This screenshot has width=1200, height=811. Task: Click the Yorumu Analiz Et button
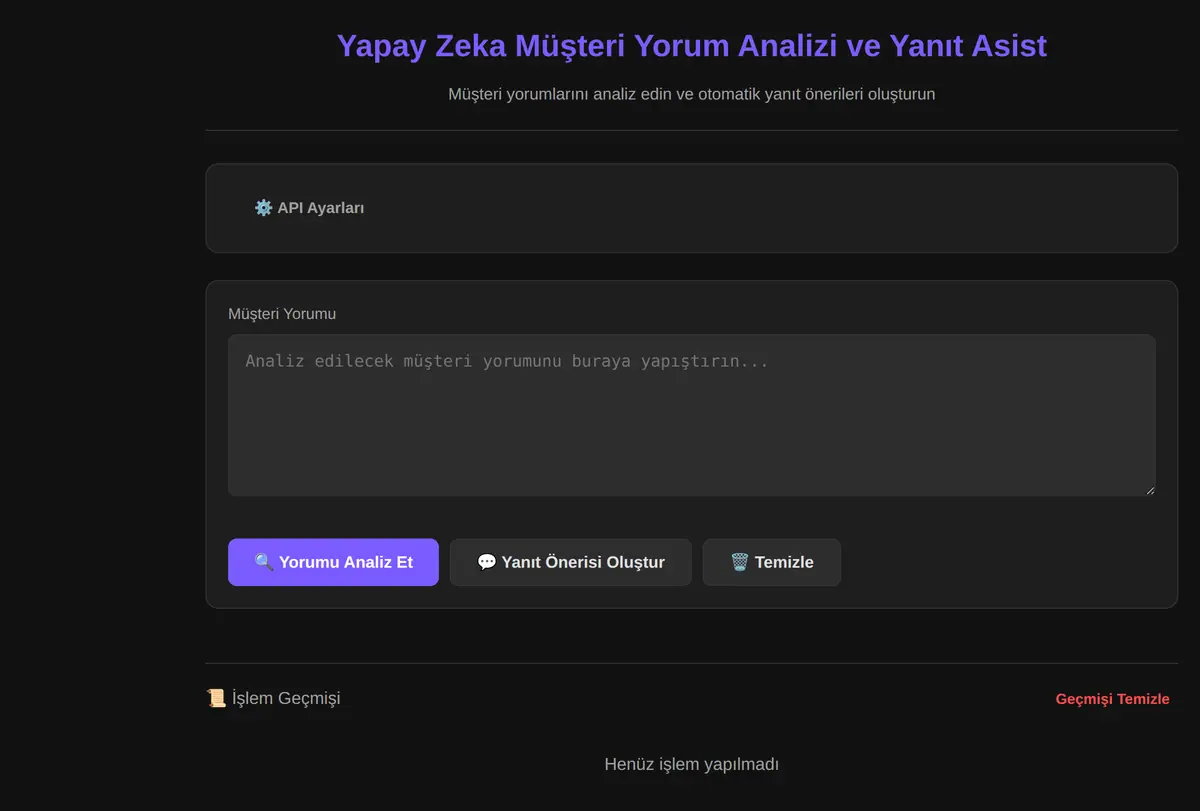(x=333, y=562)
